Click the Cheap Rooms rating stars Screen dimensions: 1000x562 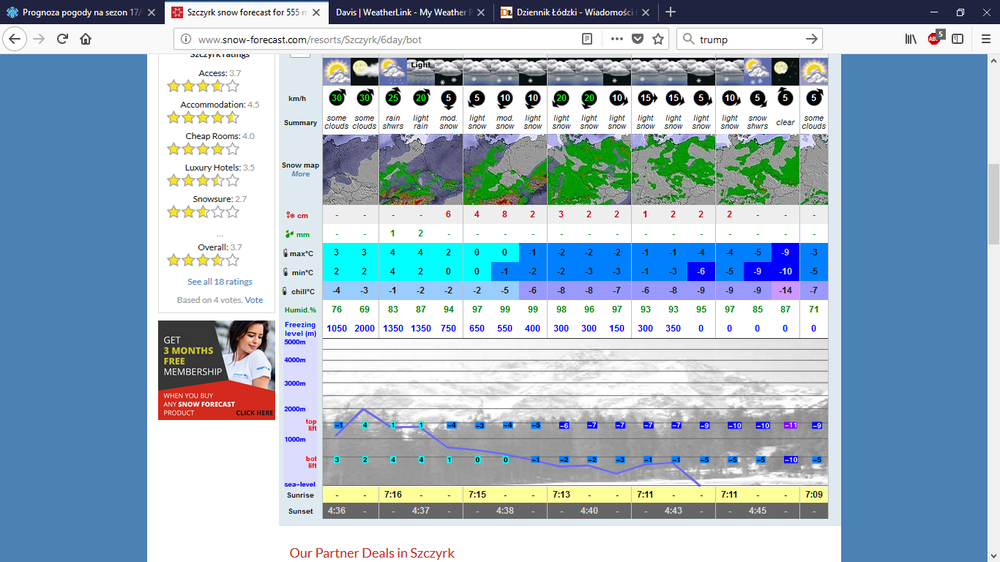203,149
